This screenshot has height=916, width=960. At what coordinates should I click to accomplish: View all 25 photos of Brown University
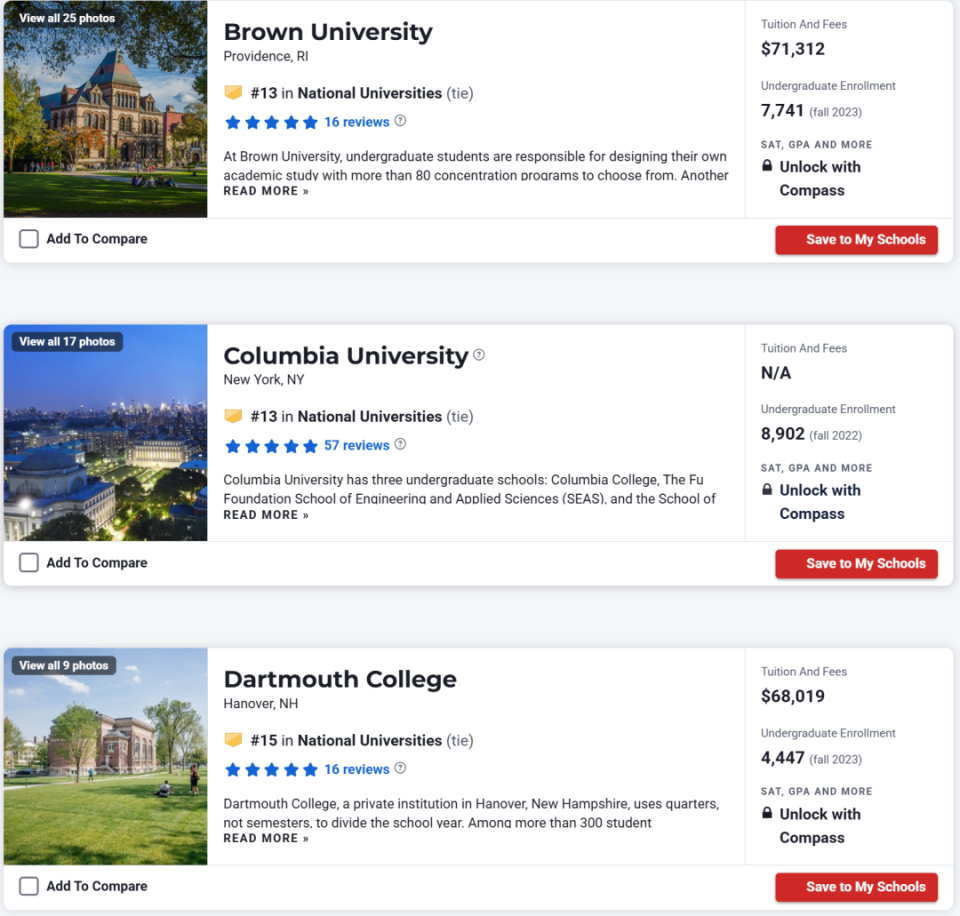click(67, 18)
